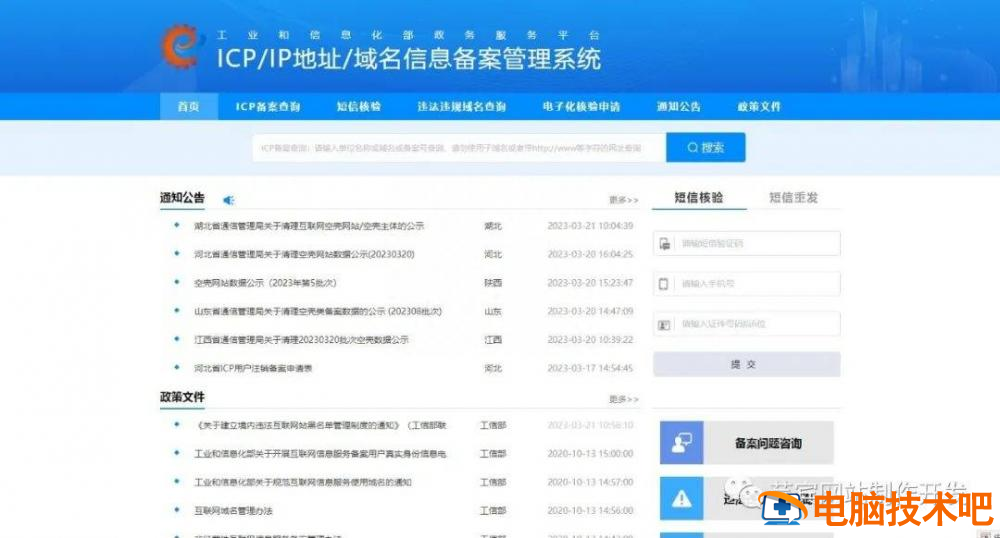
Task: Open 空壳网站数据公示（2023年第5批次）notice
Action: 265,283
